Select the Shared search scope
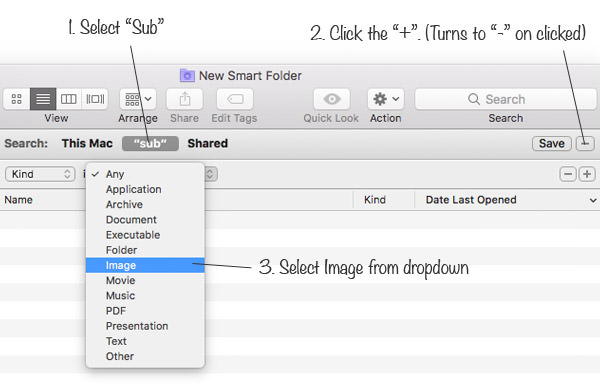This screenshot has width=600, height=384. point(207,143)
